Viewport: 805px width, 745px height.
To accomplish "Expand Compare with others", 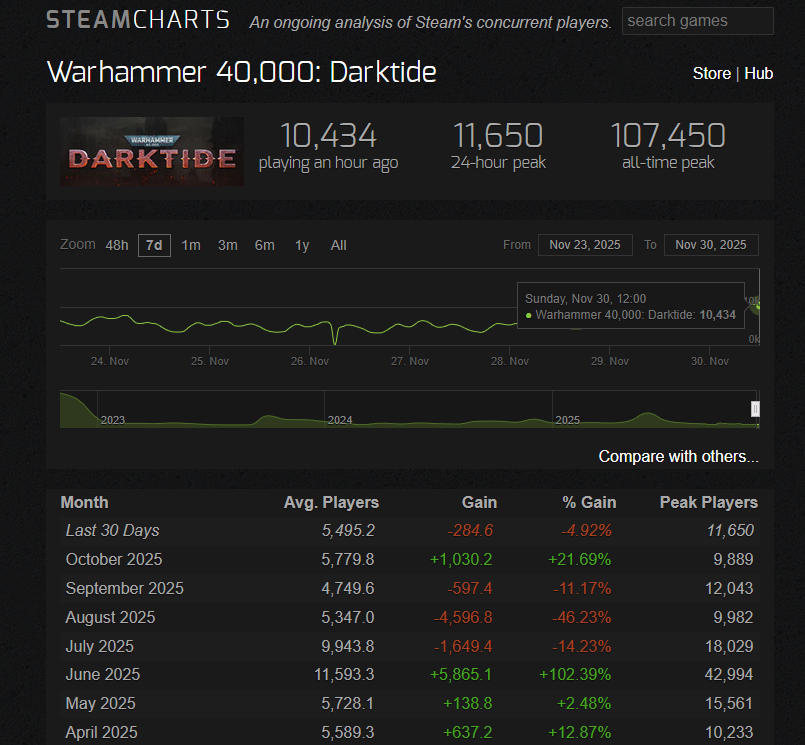I will [678, 456].
